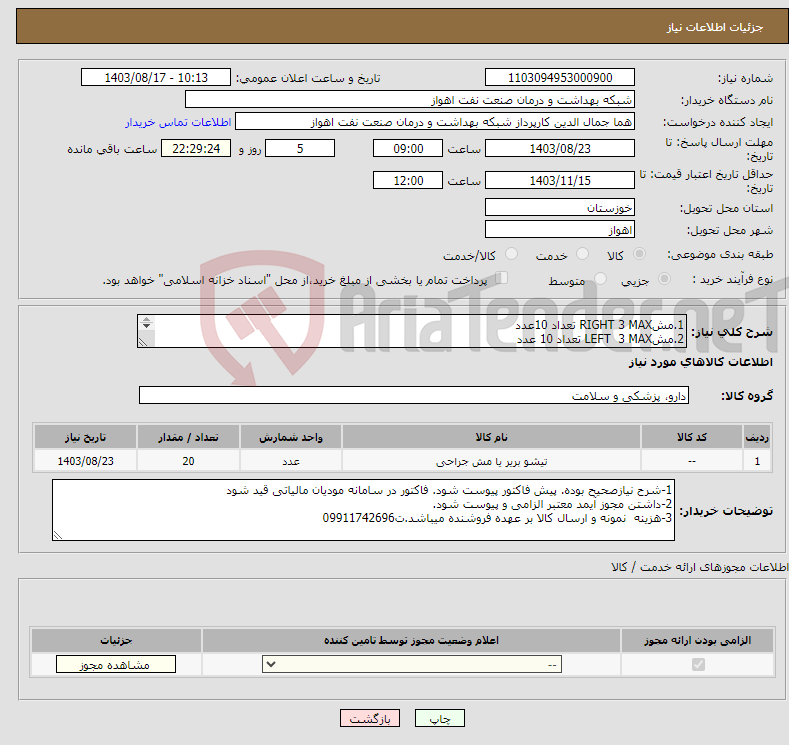Click the واحد شمارش column header
This screenshot has width=789, height=745.
tap(291, 437)
